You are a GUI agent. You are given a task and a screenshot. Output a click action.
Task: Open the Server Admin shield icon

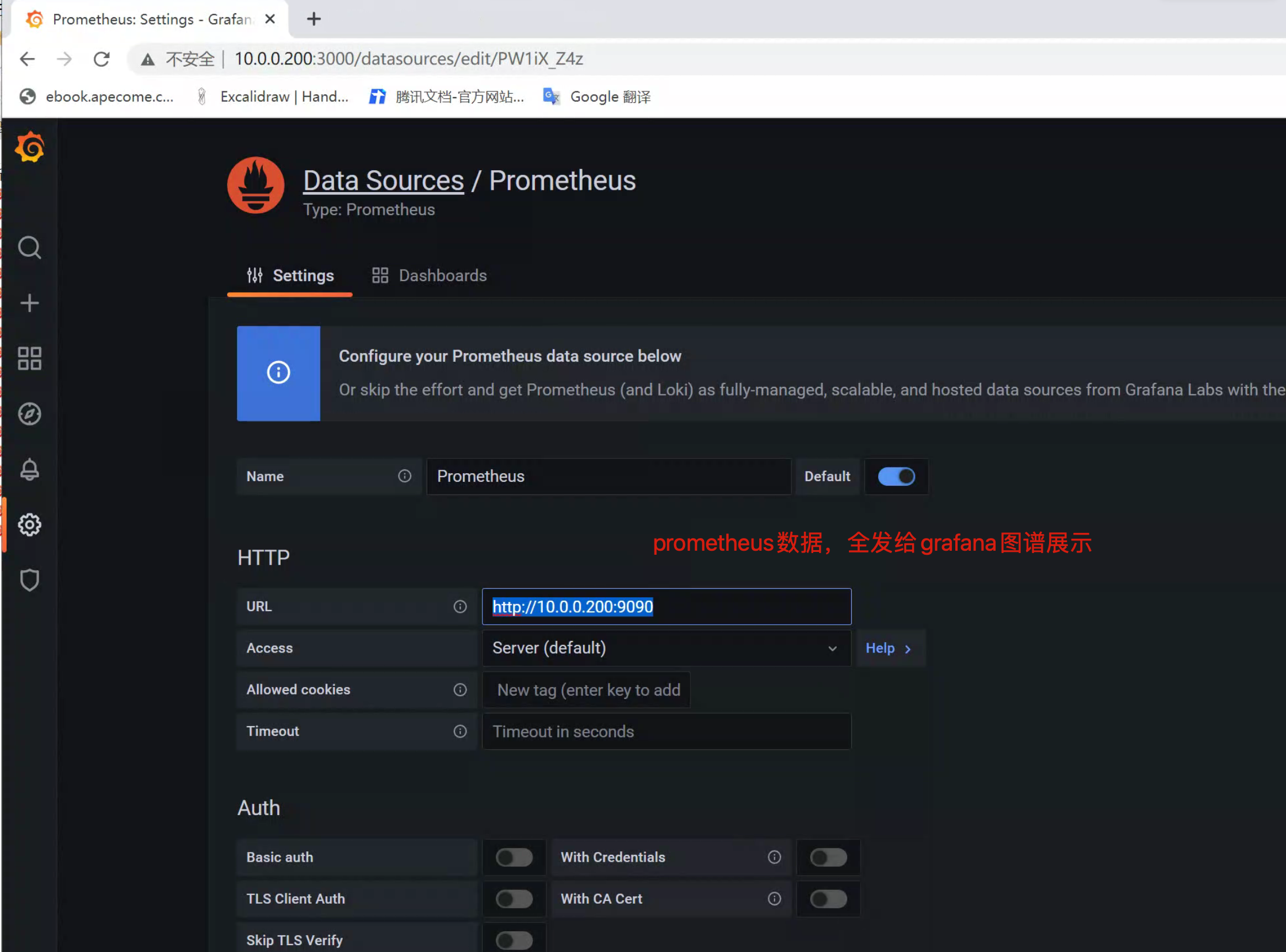29,579
